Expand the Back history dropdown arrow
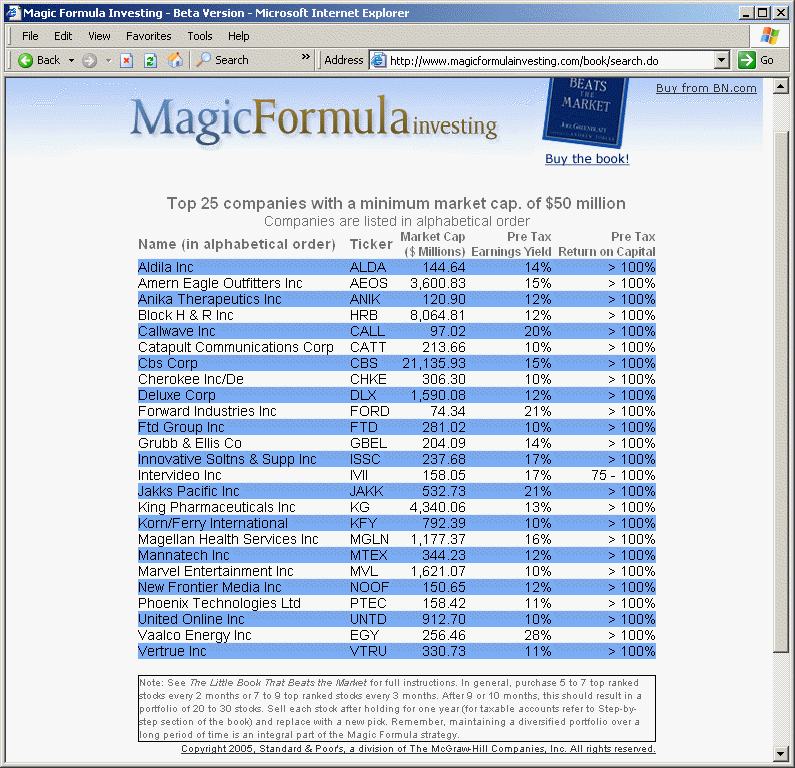Image resolution: width=795 pixels, height=768 pixels. 71,60
